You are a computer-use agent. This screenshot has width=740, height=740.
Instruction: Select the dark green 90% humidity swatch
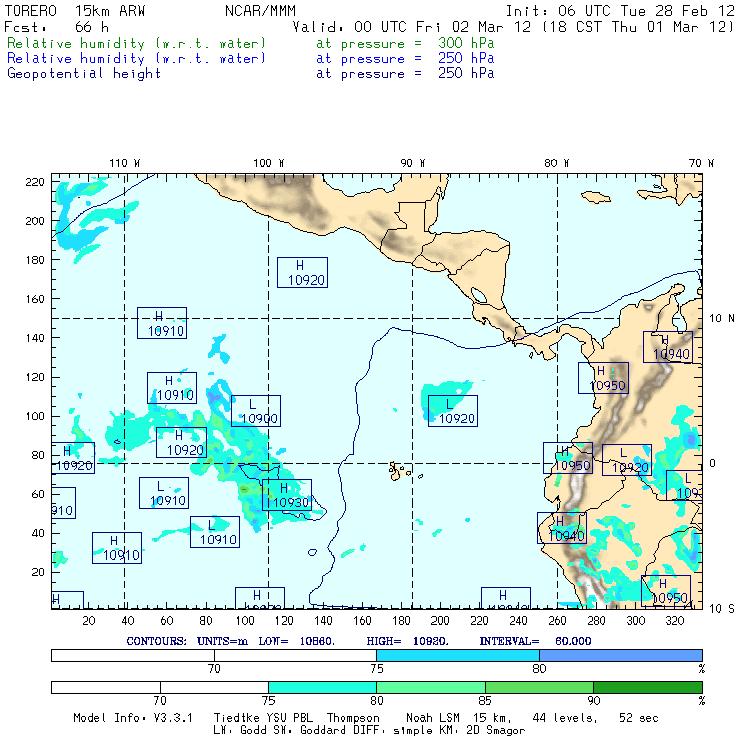click(648, 687)
